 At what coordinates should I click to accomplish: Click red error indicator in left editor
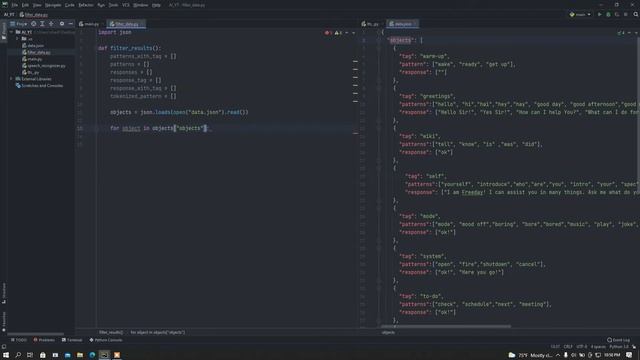[328, 33]
